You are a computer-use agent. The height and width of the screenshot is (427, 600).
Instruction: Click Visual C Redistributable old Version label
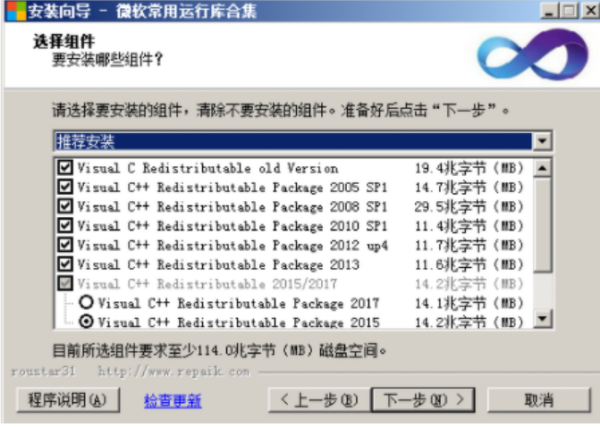click(208, 168)
